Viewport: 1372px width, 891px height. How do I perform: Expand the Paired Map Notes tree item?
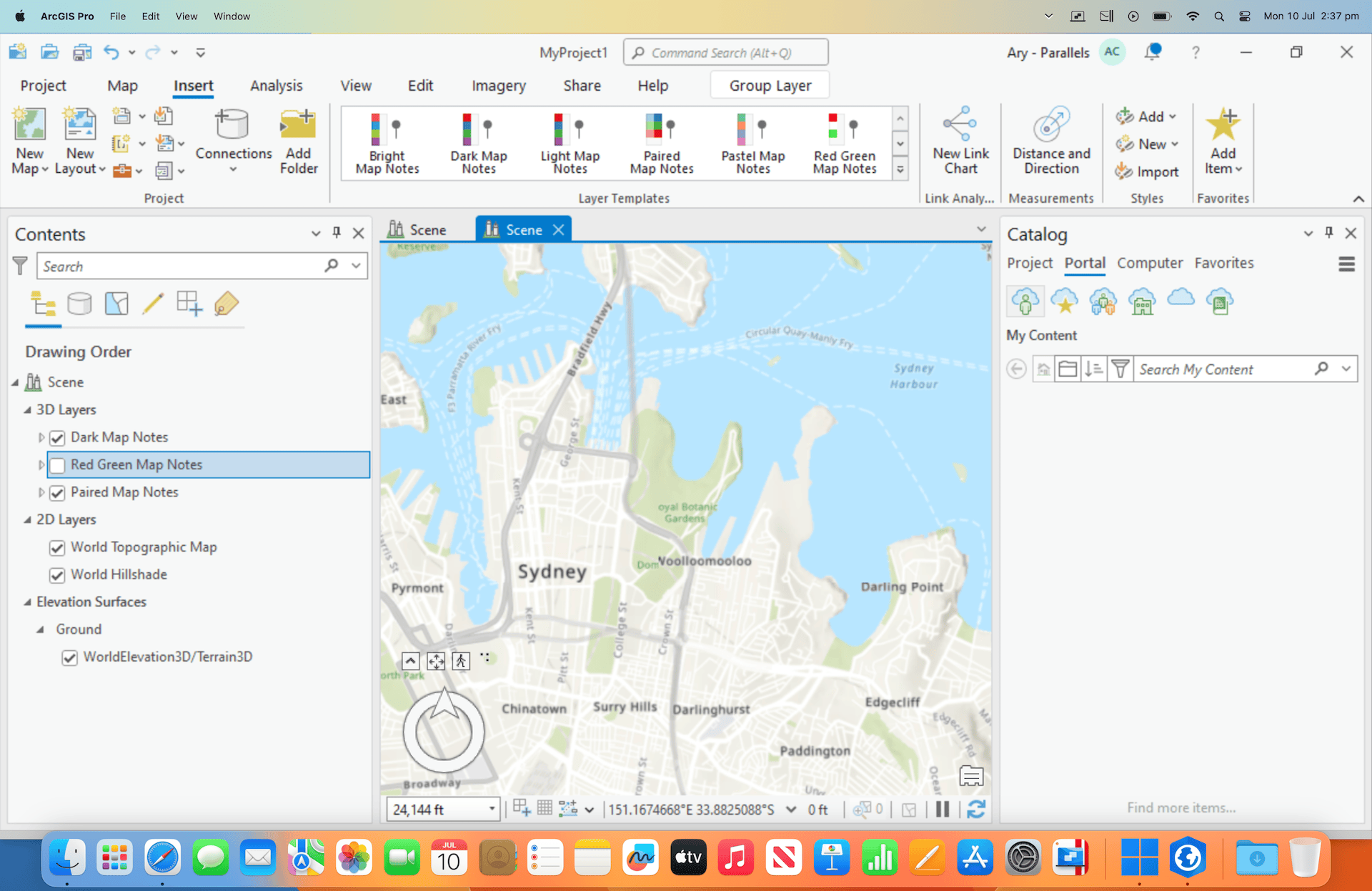tap(41, 492)
